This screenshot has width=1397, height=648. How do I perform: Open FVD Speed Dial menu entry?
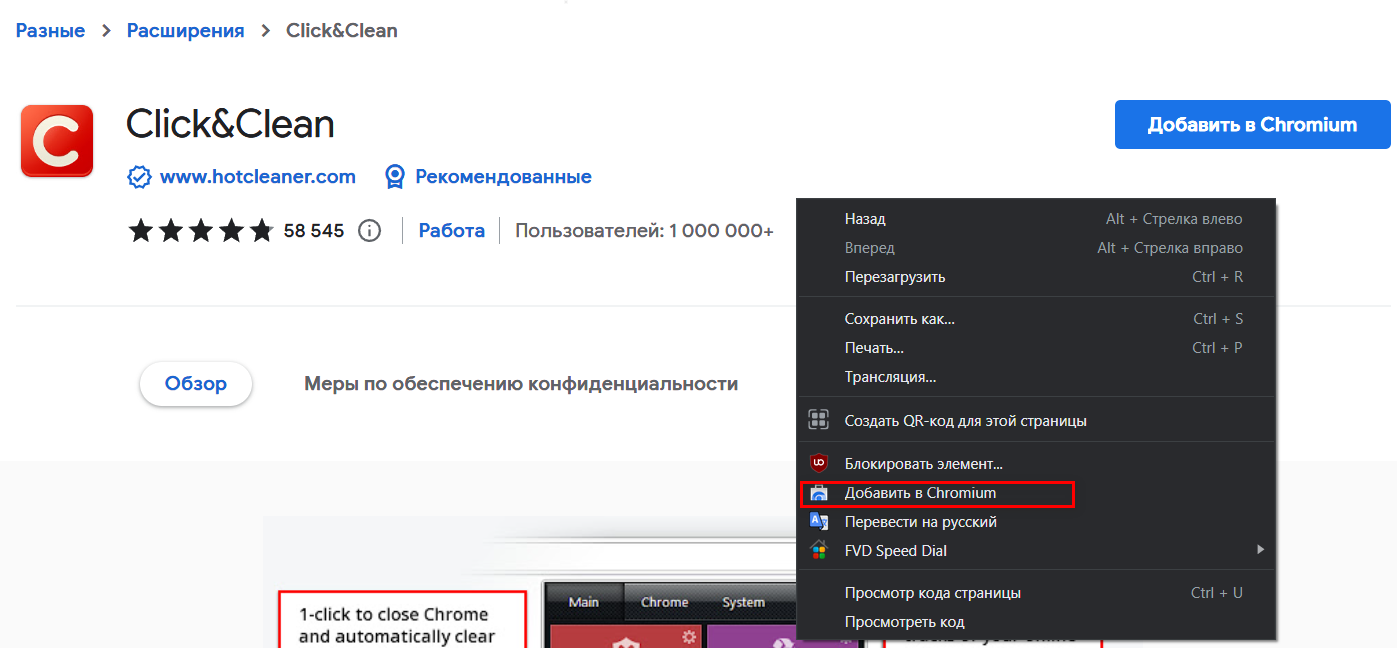[x=1036, y=551]
